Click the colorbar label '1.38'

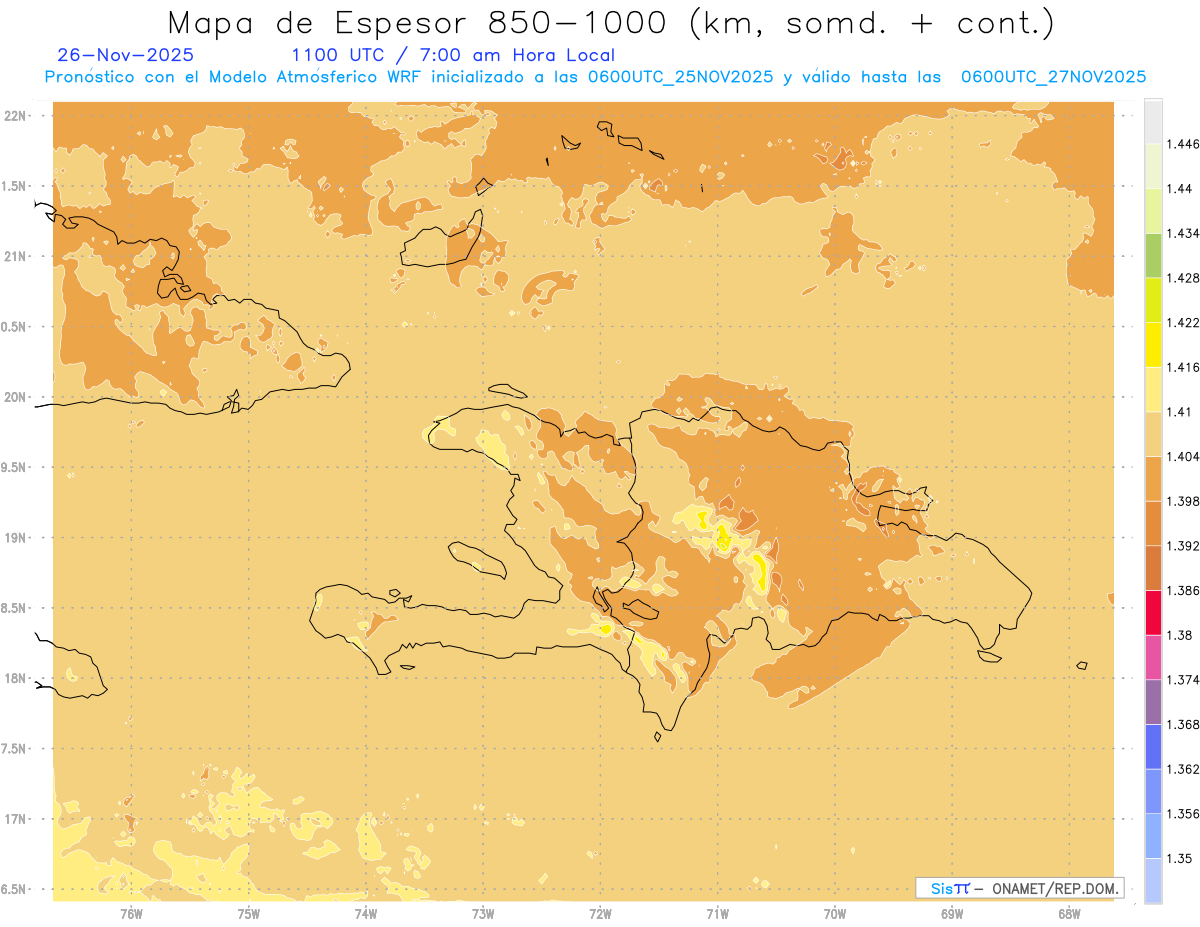1179,635
